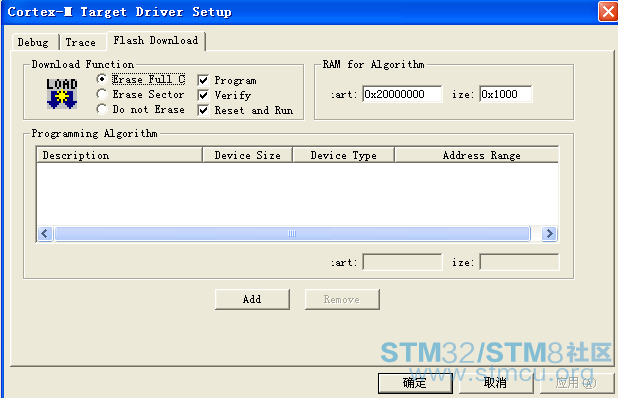Click the disabled Remove button
Viewport: 618px width, 398px height.
tap(342, 299)
